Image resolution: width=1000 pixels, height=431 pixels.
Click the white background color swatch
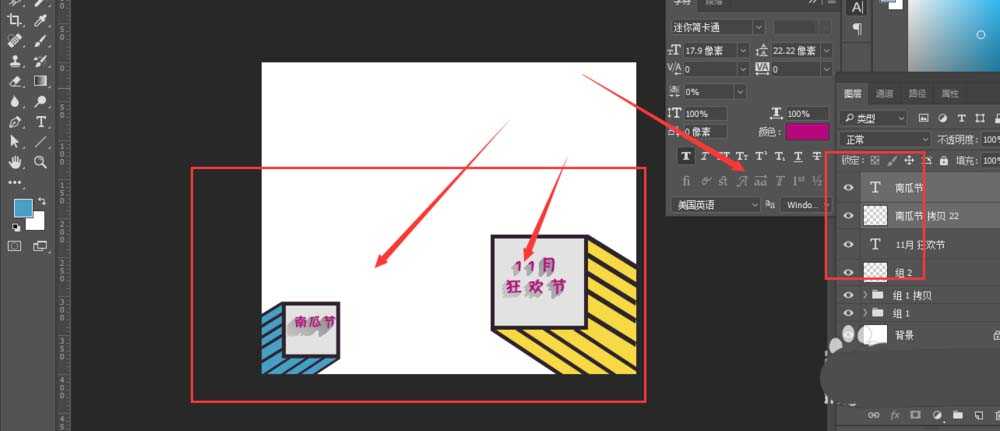click(x=36, y=221)
